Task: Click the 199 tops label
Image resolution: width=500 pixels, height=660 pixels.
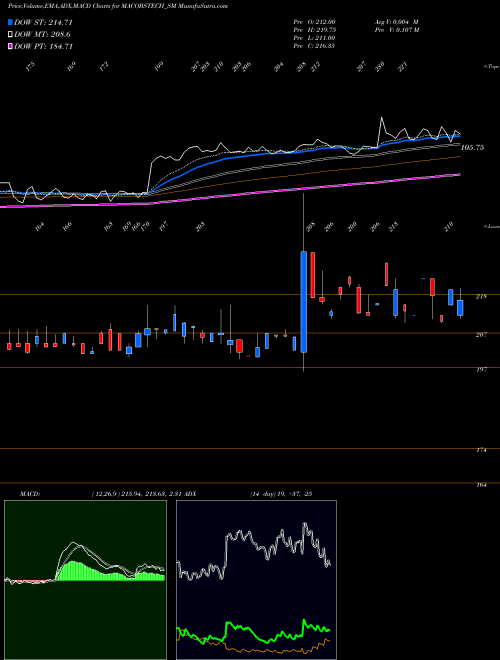Action: [158, 67]
